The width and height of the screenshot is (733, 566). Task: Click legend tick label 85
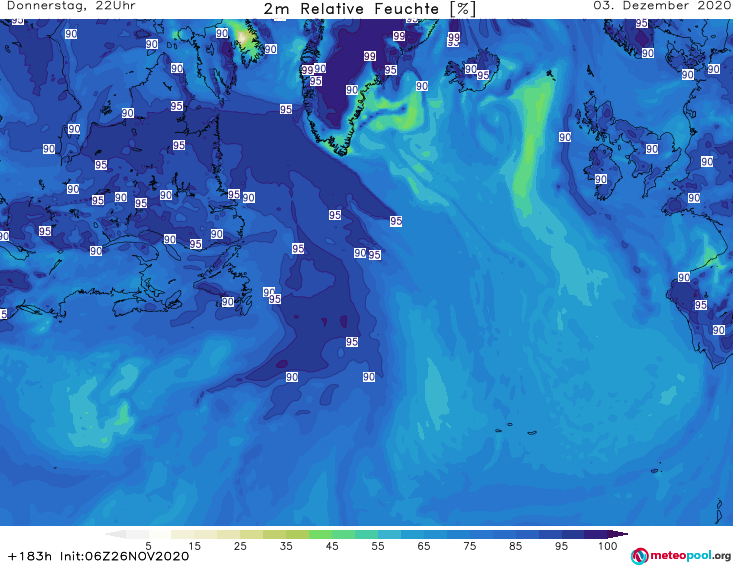pyautogui.click(x=516, y=546)
